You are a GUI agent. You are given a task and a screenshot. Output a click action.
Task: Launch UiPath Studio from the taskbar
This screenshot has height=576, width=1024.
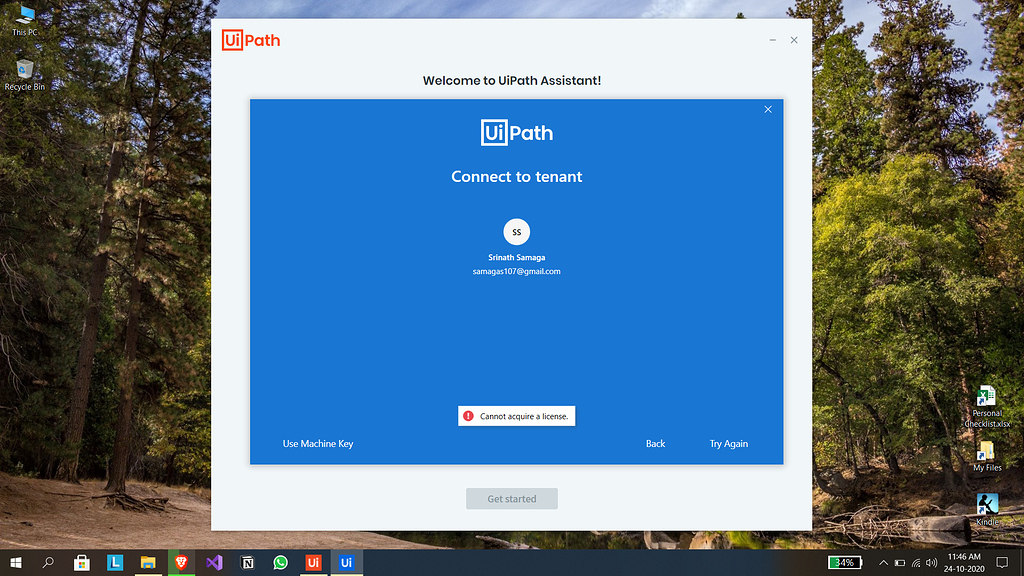click(313, 562)
